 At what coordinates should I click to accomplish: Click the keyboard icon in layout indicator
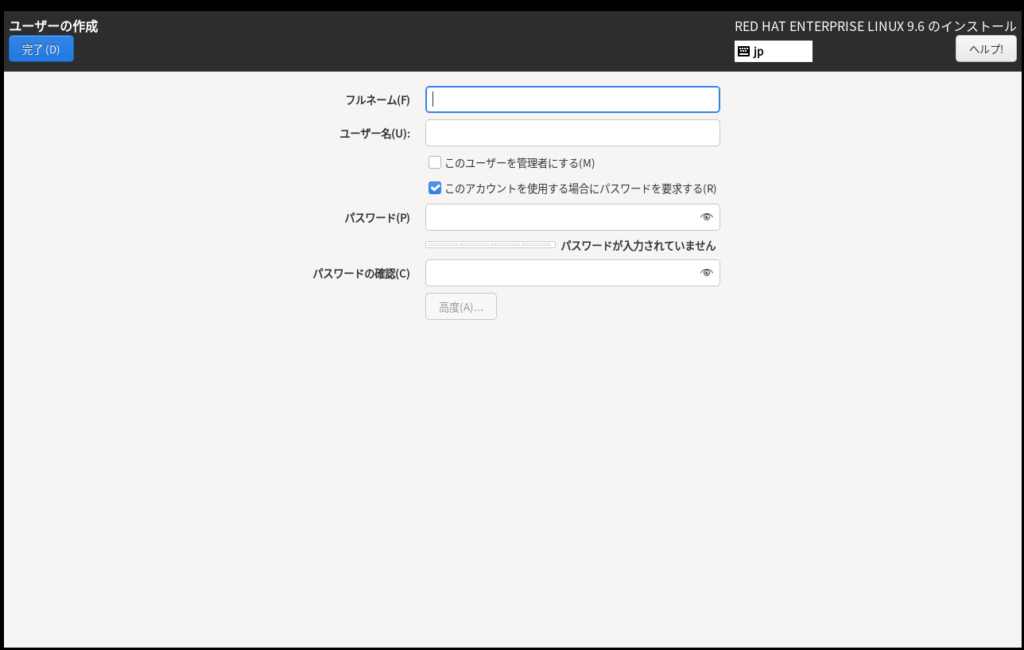pos(744,52)
